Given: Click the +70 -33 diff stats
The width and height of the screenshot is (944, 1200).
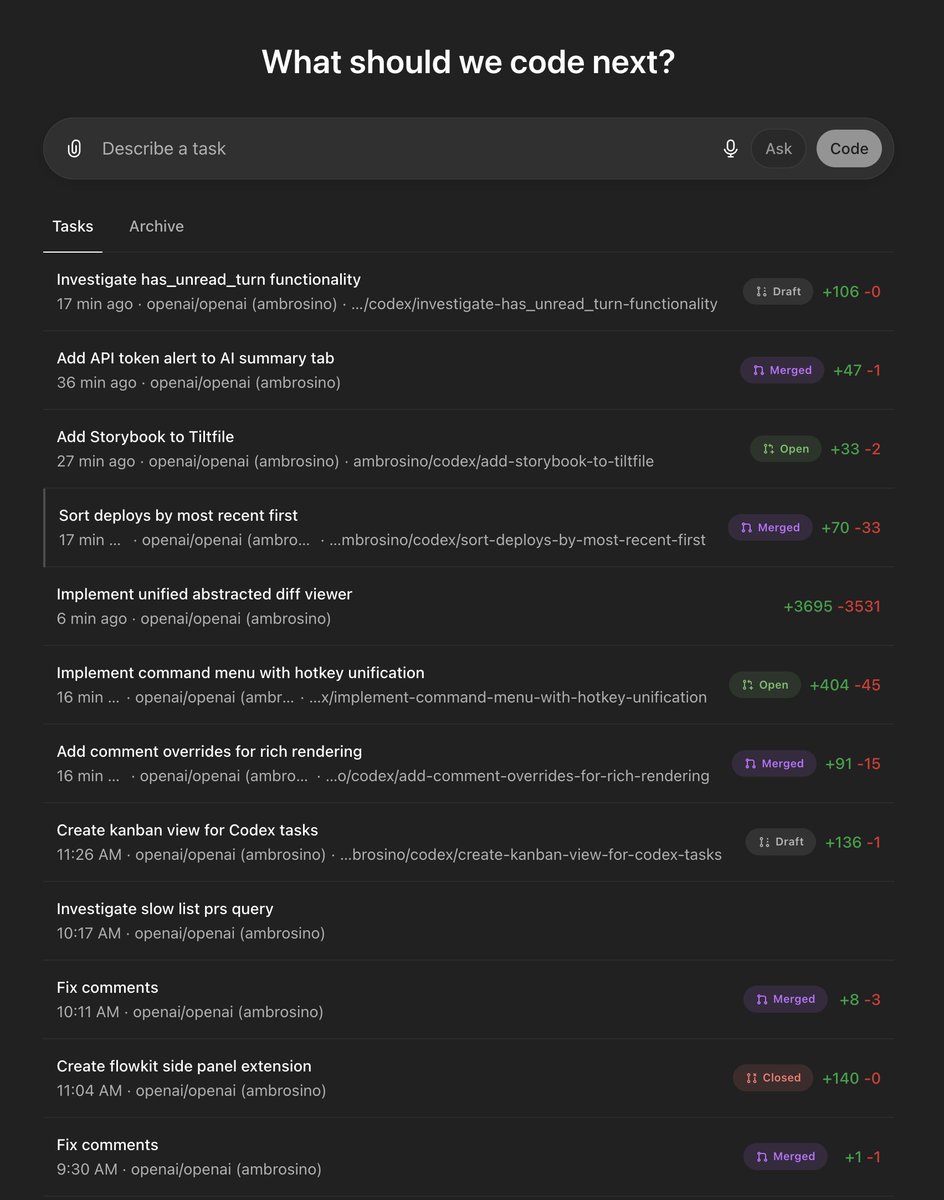Looking at the screenshot, I should click(x=851, y=528).
